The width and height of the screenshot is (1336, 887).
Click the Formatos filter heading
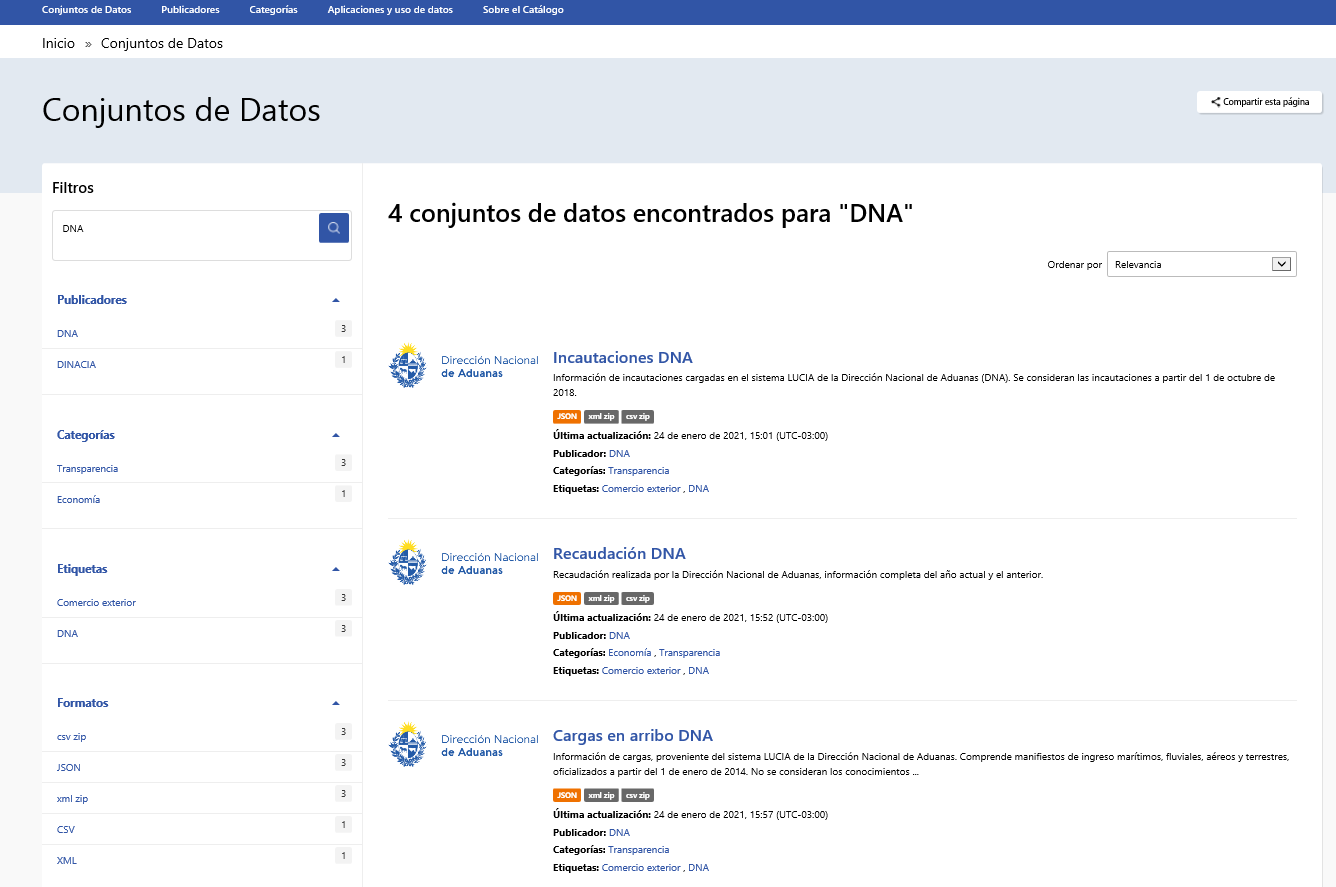[x=83, y=703]
